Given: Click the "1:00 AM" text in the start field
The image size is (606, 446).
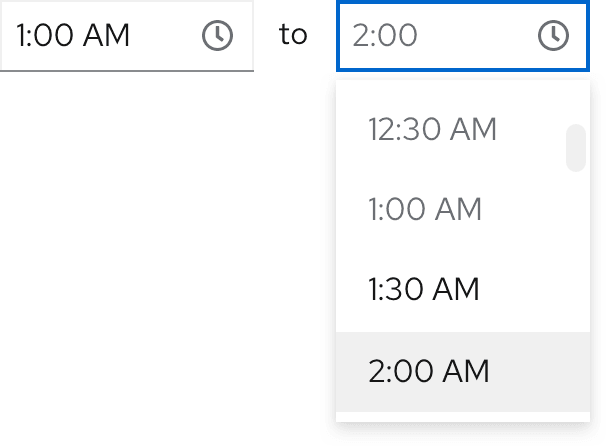Looking at the screenshot, I should click(73, 36).
